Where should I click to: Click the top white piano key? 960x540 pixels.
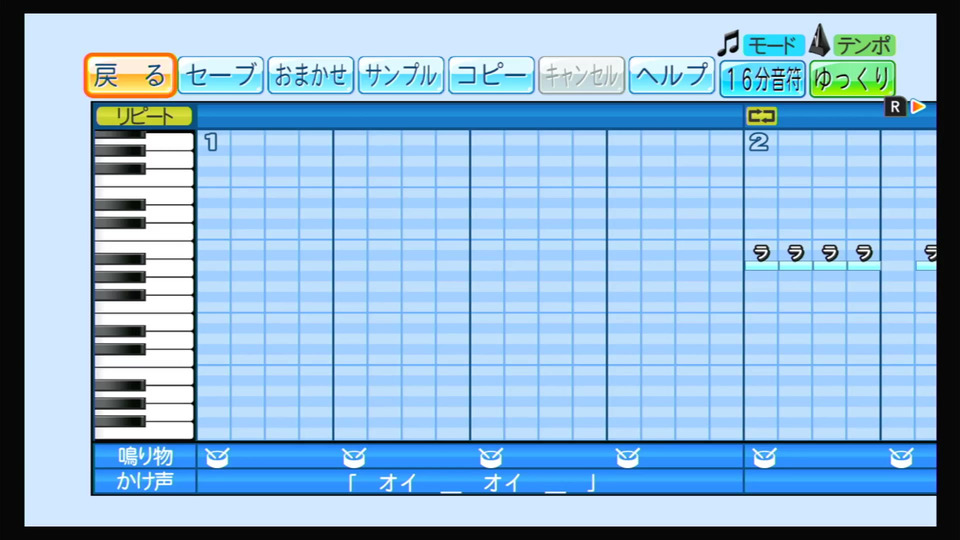pyautogui.click(x=169, y=141)
